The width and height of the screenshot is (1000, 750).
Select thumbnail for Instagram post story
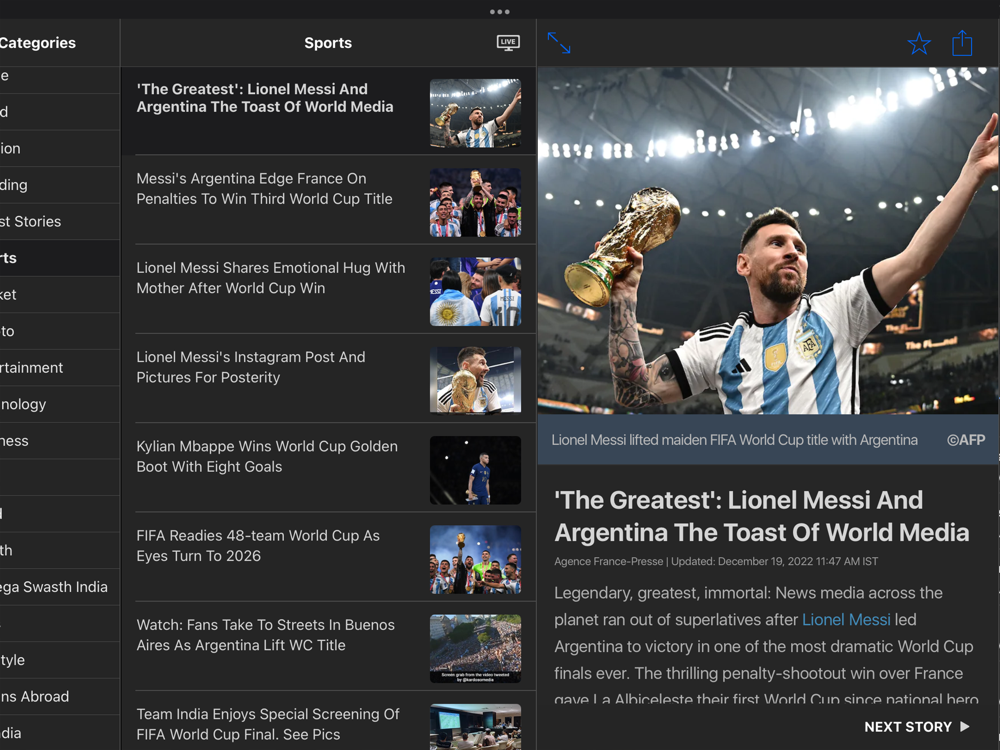(475, 381)
